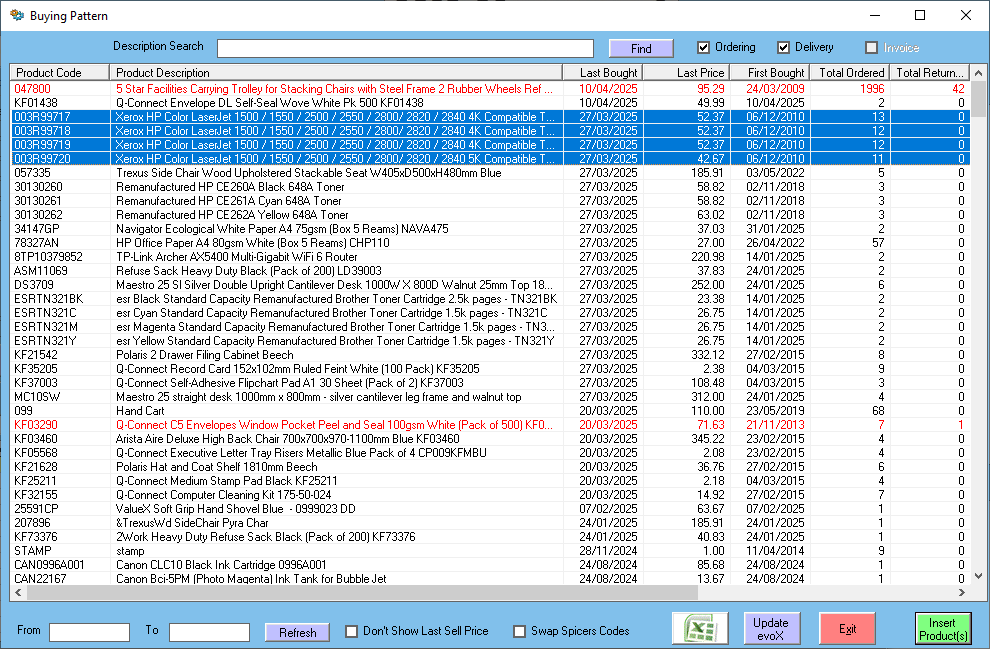
Task: Click the horizontal scrollbar left arrow
Action: click(x=18, y=592)
